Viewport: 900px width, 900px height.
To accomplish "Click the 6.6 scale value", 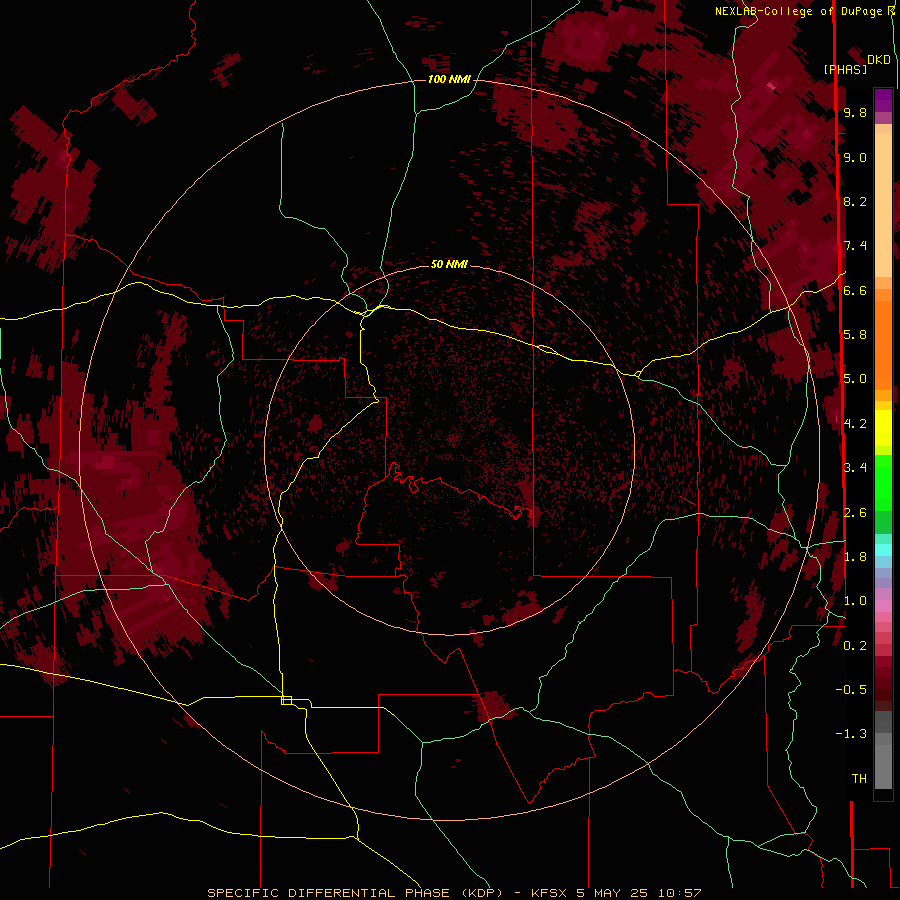I will [855, 290].
